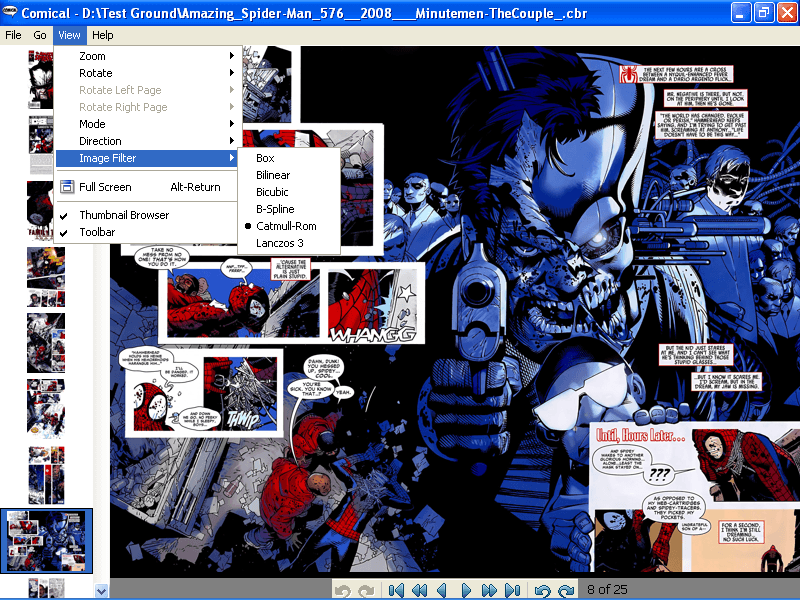800x600 pixels.
Task: Go to previous page single arrow
Action: coord(442,590)
